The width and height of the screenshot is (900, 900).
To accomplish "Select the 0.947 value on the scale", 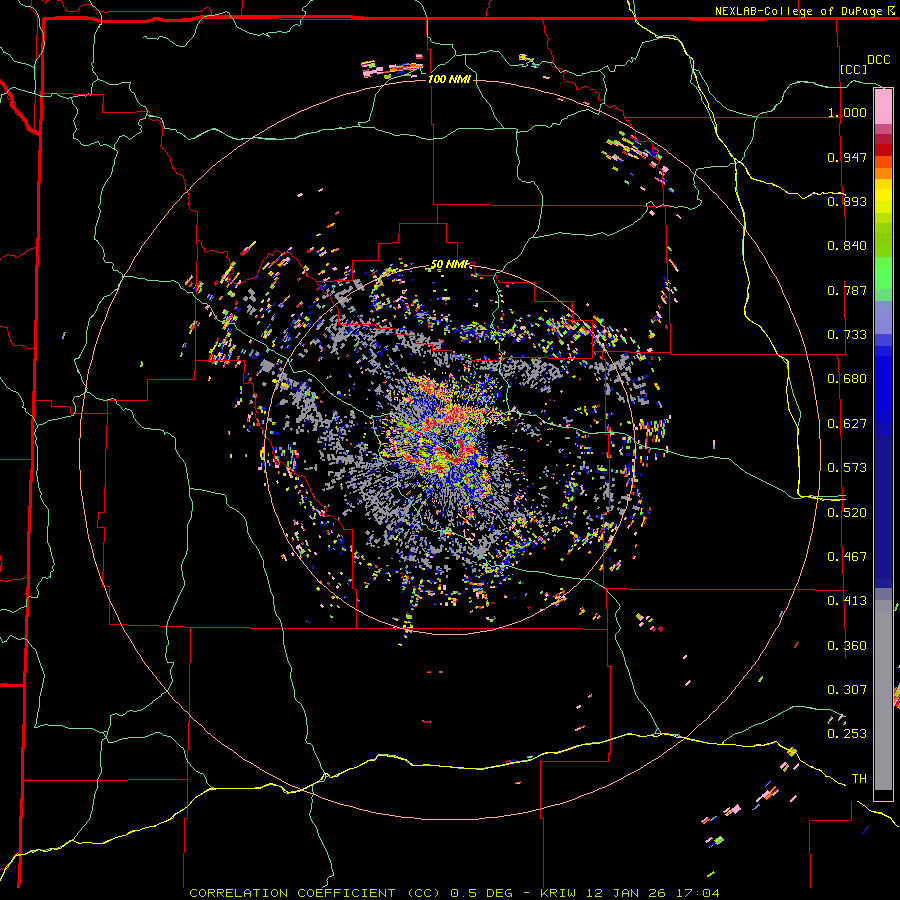I will (x=847, y=157).
